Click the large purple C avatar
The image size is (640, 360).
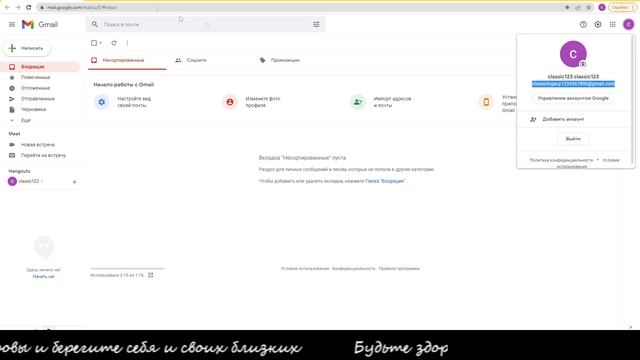[x=573, y=54]
